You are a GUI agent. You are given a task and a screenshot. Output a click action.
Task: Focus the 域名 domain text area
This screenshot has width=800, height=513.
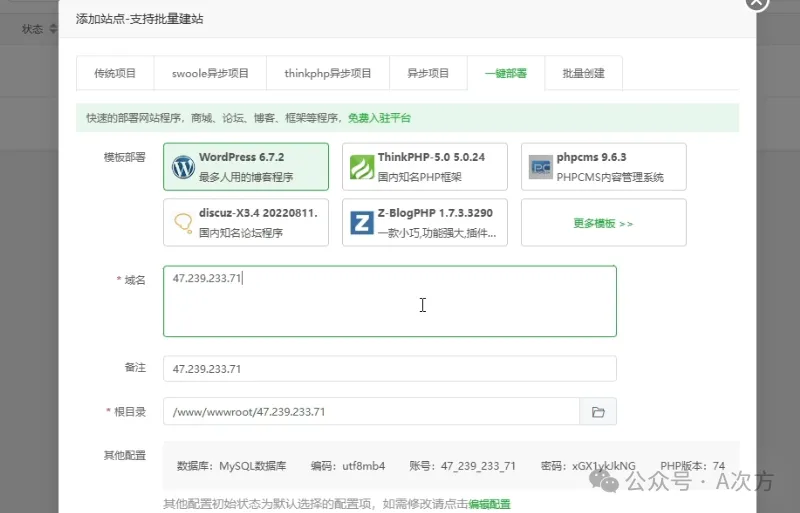(390, 301)
